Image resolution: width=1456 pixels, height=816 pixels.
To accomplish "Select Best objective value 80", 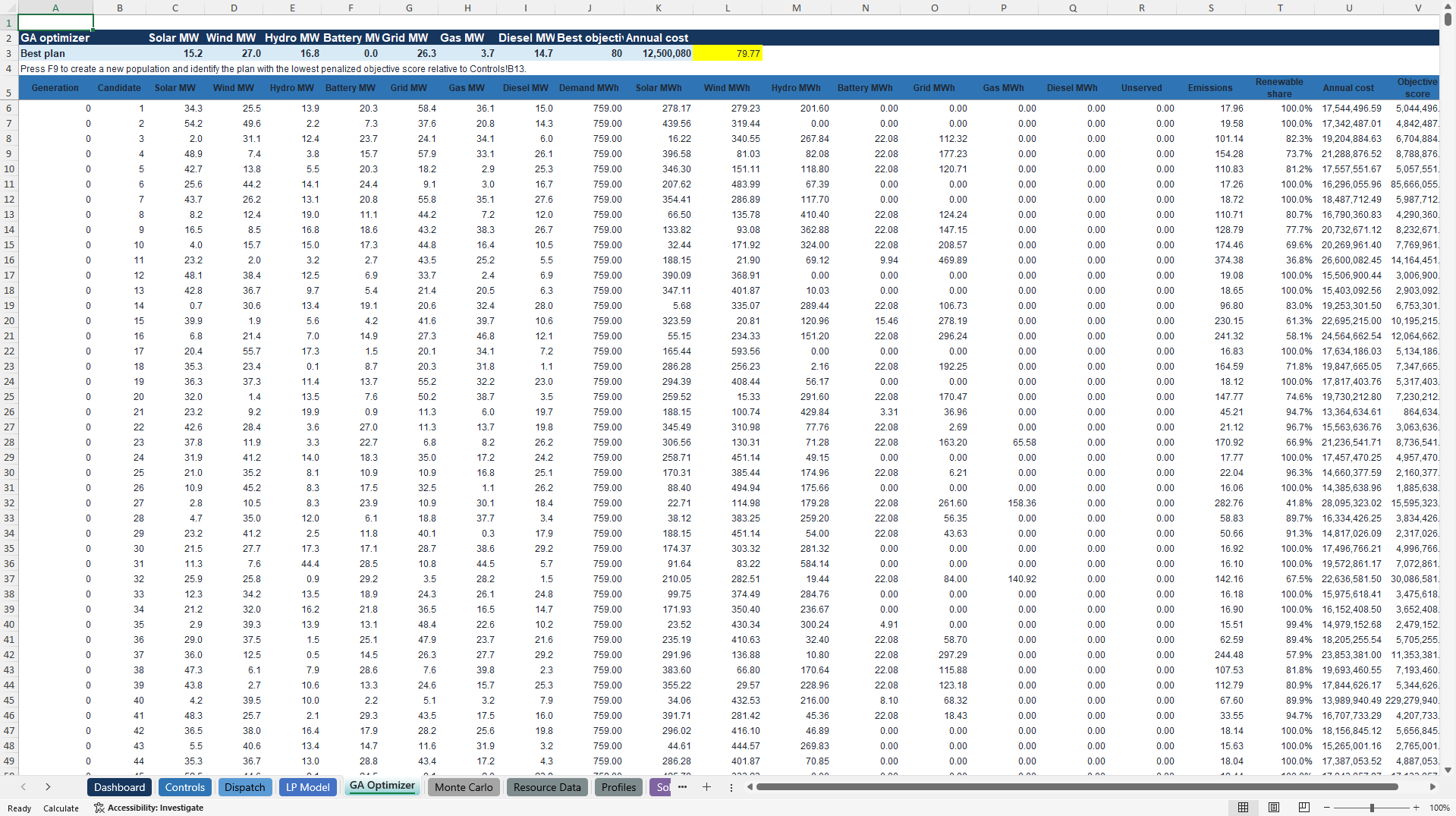I will pos(589,54).
